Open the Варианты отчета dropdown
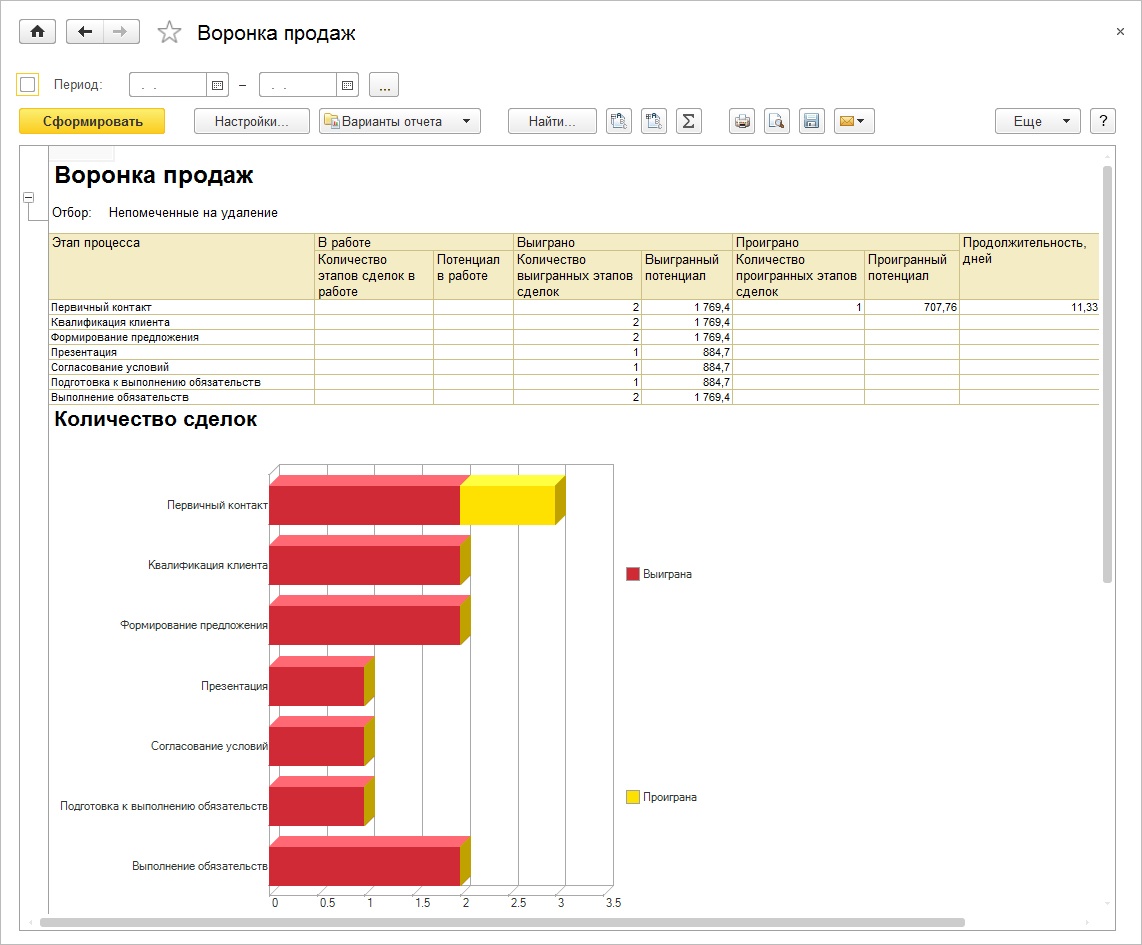 pos(399,121)
